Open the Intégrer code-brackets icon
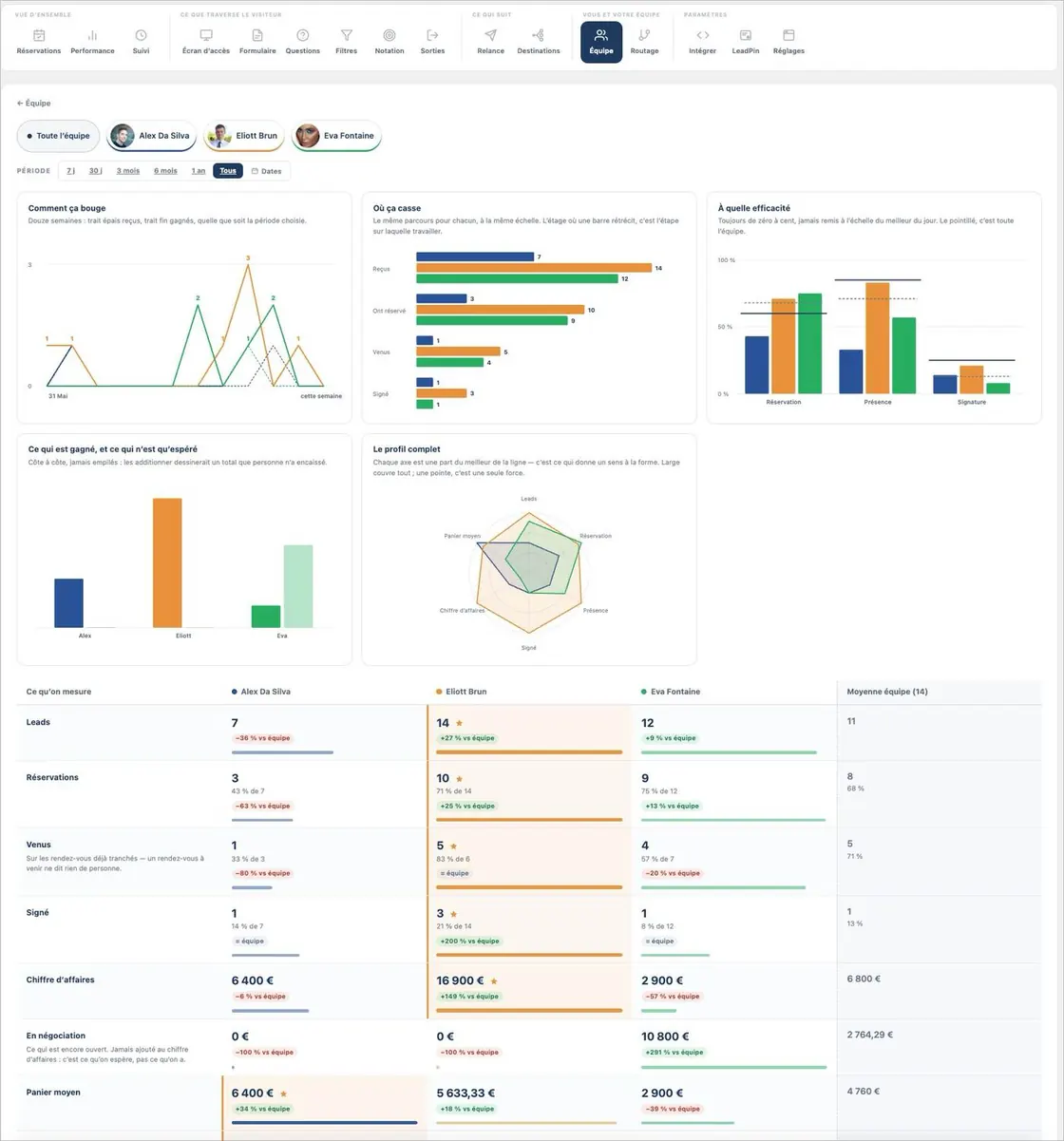Viewport: 1064px width, 1141px height. [703, 35]
